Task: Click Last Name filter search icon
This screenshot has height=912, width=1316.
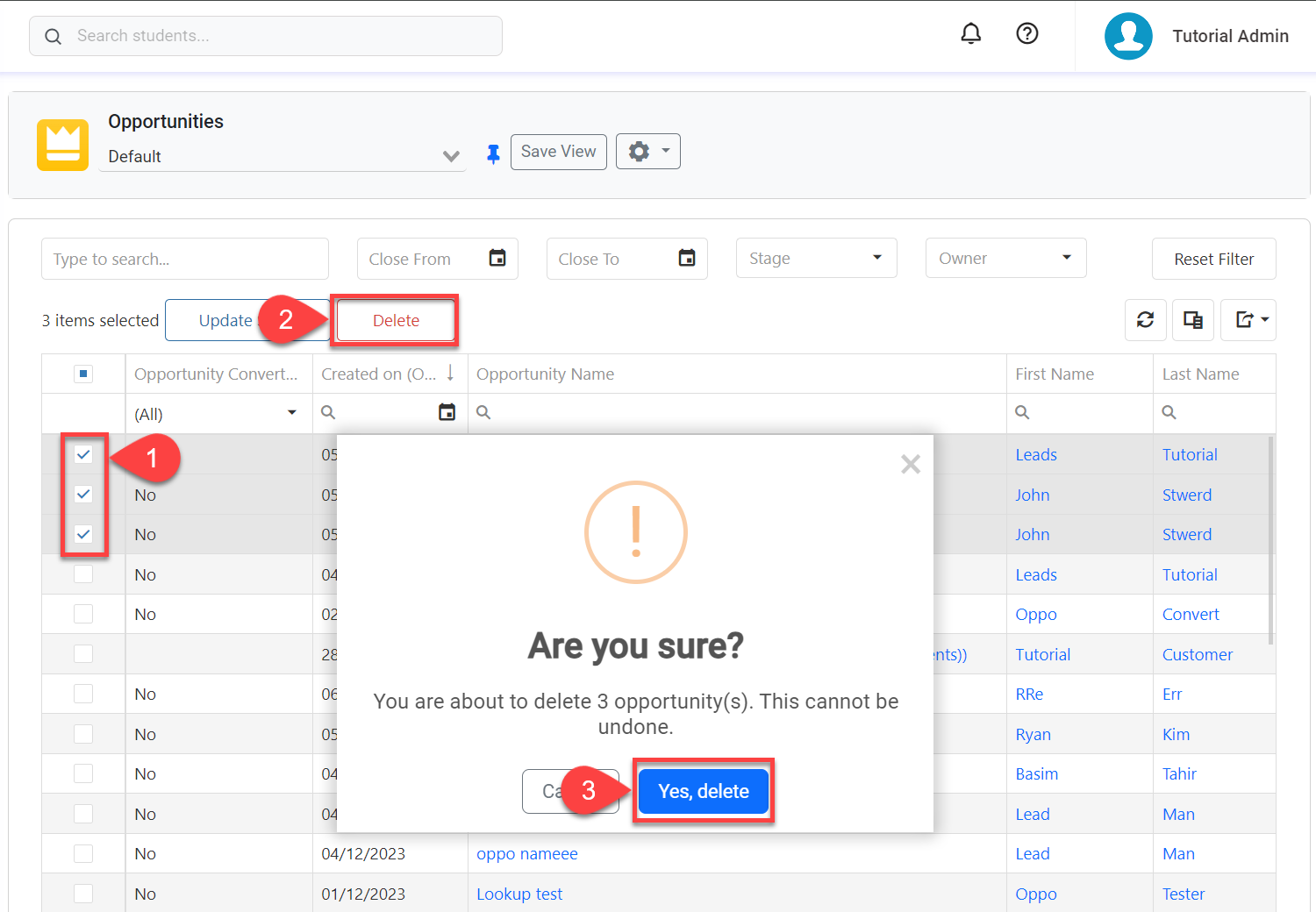Action: pos(1169,412)
